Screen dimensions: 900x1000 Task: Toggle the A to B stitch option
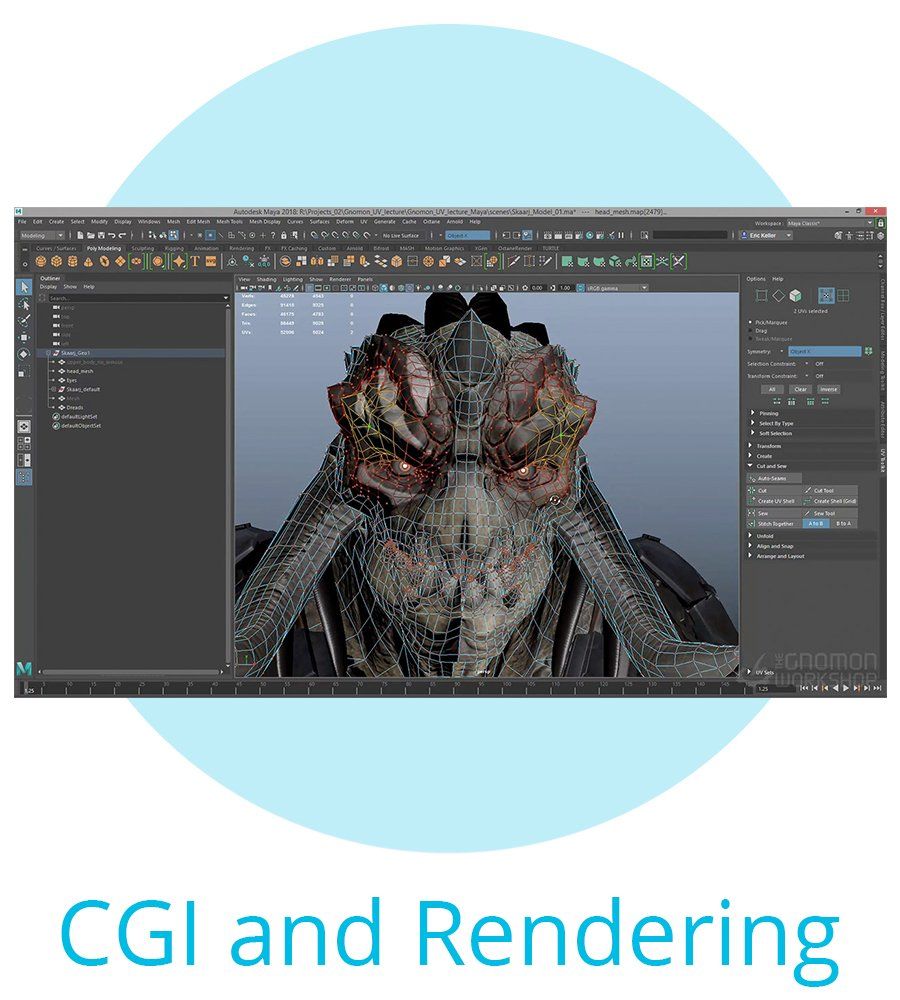coord(815,524)
